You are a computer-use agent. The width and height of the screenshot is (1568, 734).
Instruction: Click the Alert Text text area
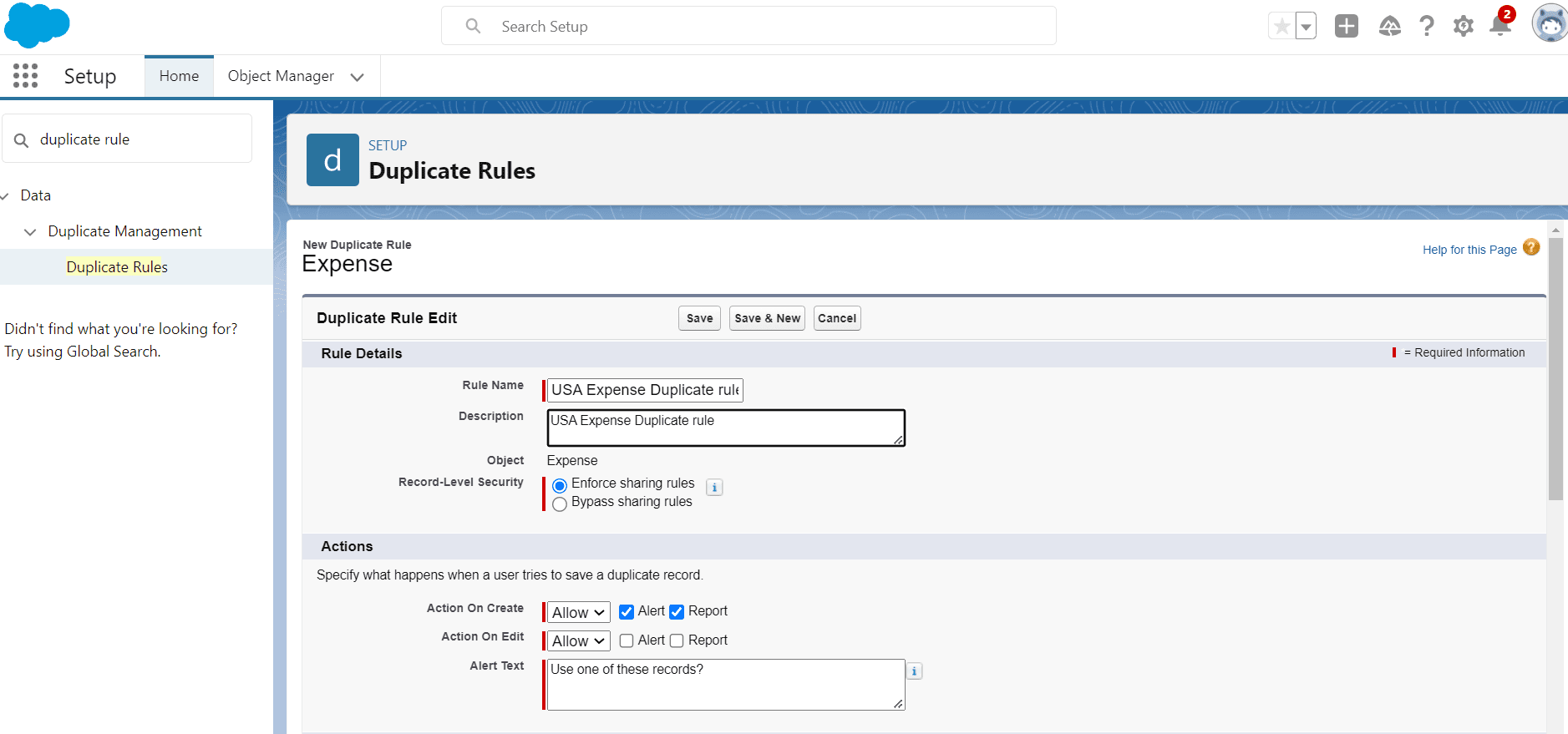click(x=726, y=685)
